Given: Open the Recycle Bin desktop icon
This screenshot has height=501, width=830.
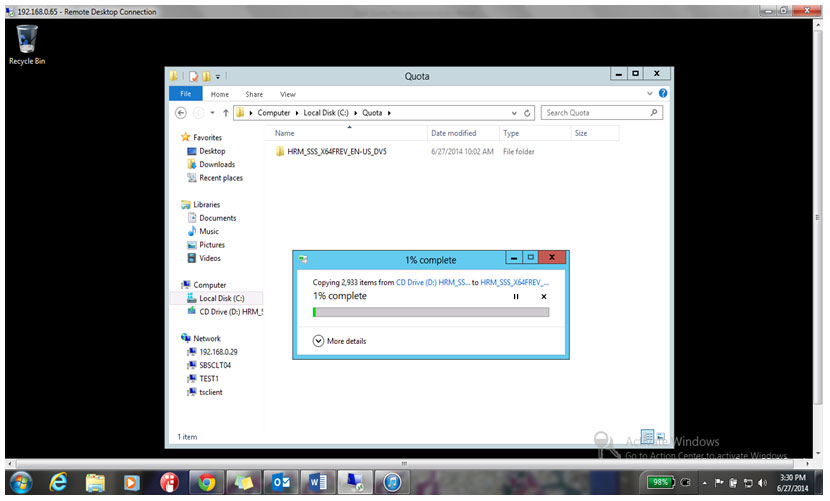Looking at the screenshot, I should [x=26, y=45].
